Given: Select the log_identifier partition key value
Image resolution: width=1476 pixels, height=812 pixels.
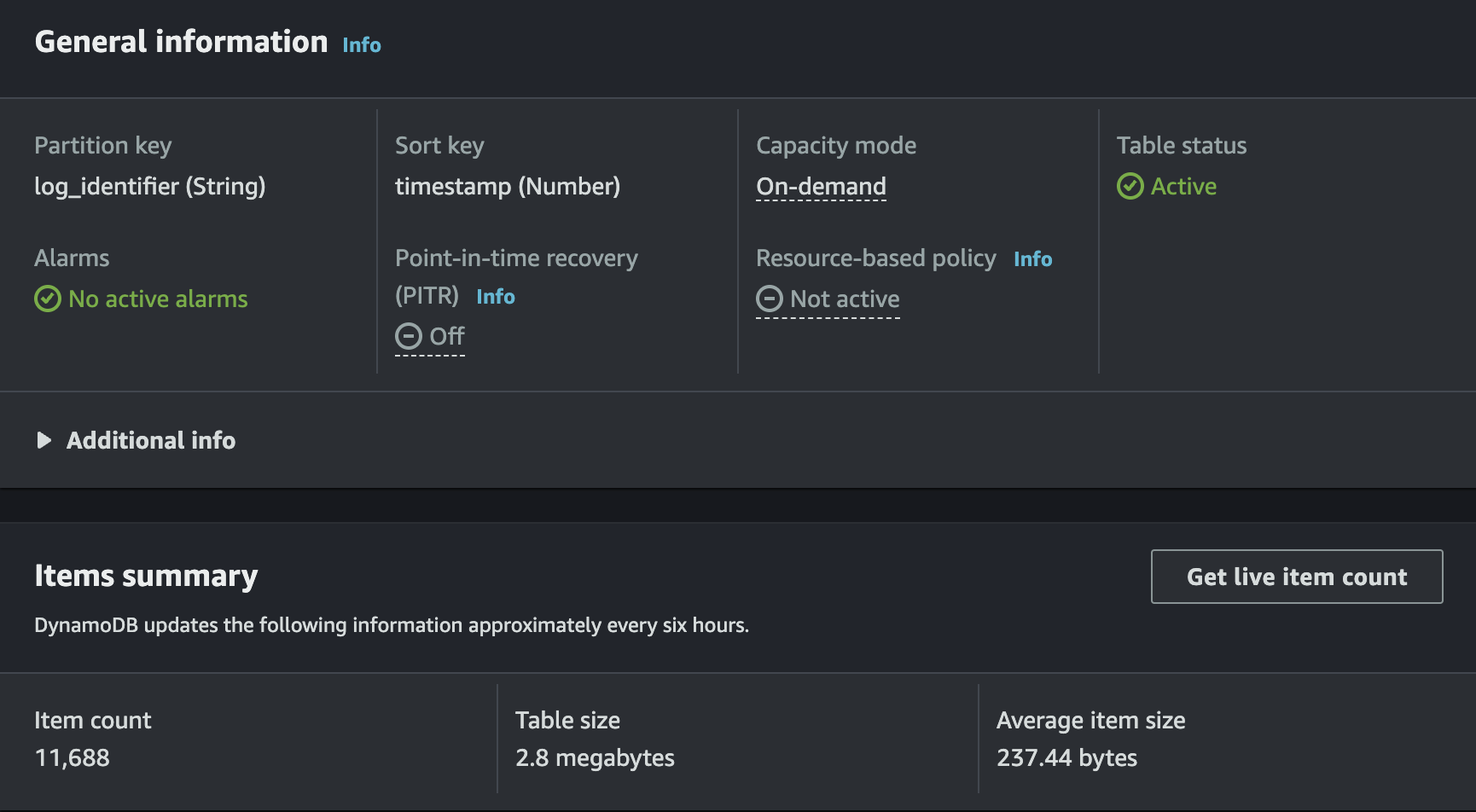Looking at the screenshot, I should coord(150,186).
